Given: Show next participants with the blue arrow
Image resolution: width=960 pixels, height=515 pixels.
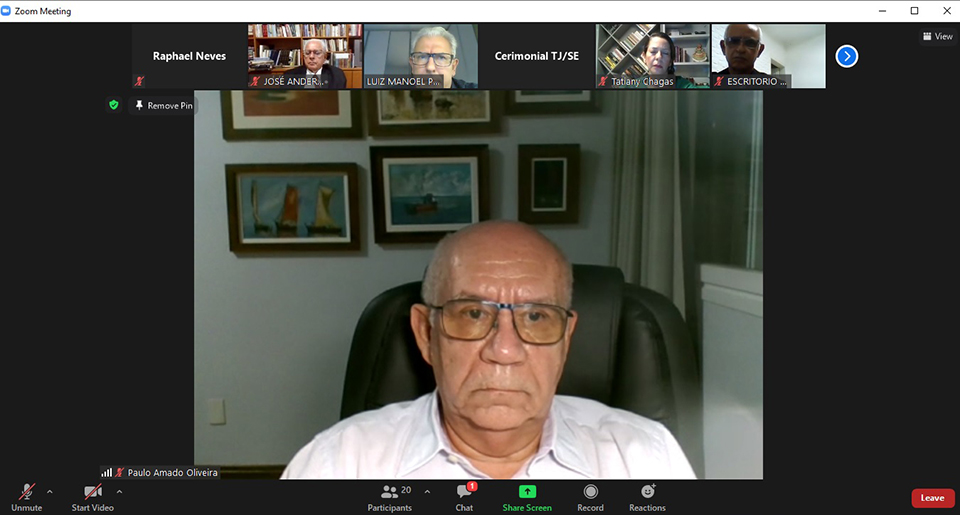Looking at the screenshot, I should coord(846,56).
